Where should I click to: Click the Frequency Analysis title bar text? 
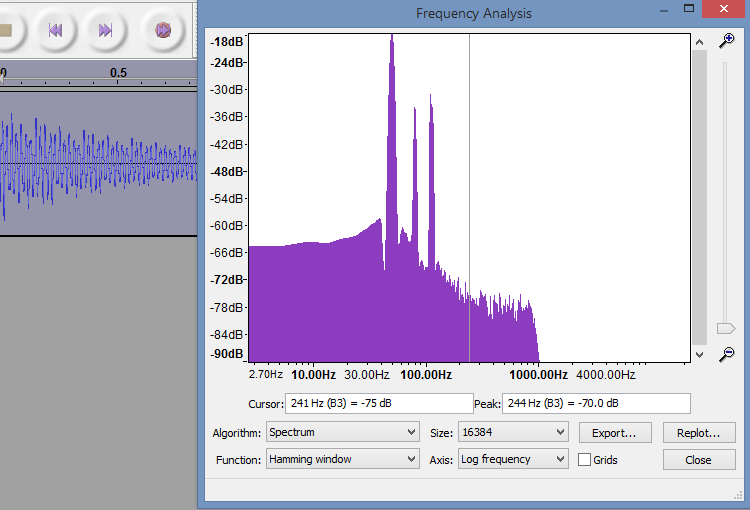[474, 13]
